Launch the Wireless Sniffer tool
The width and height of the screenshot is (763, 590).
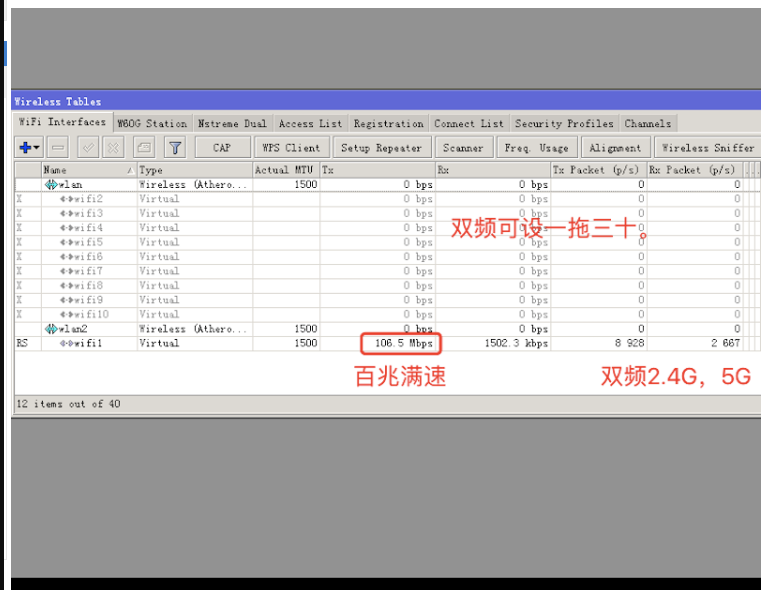pyautogui.click(x=708, y=148)
